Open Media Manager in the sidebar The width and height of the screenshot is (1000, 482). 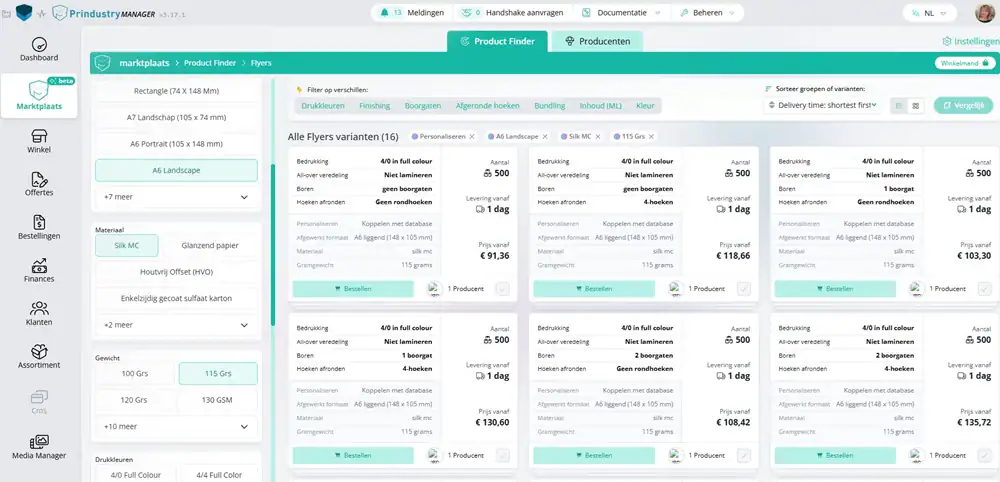[x=39, y=448]
